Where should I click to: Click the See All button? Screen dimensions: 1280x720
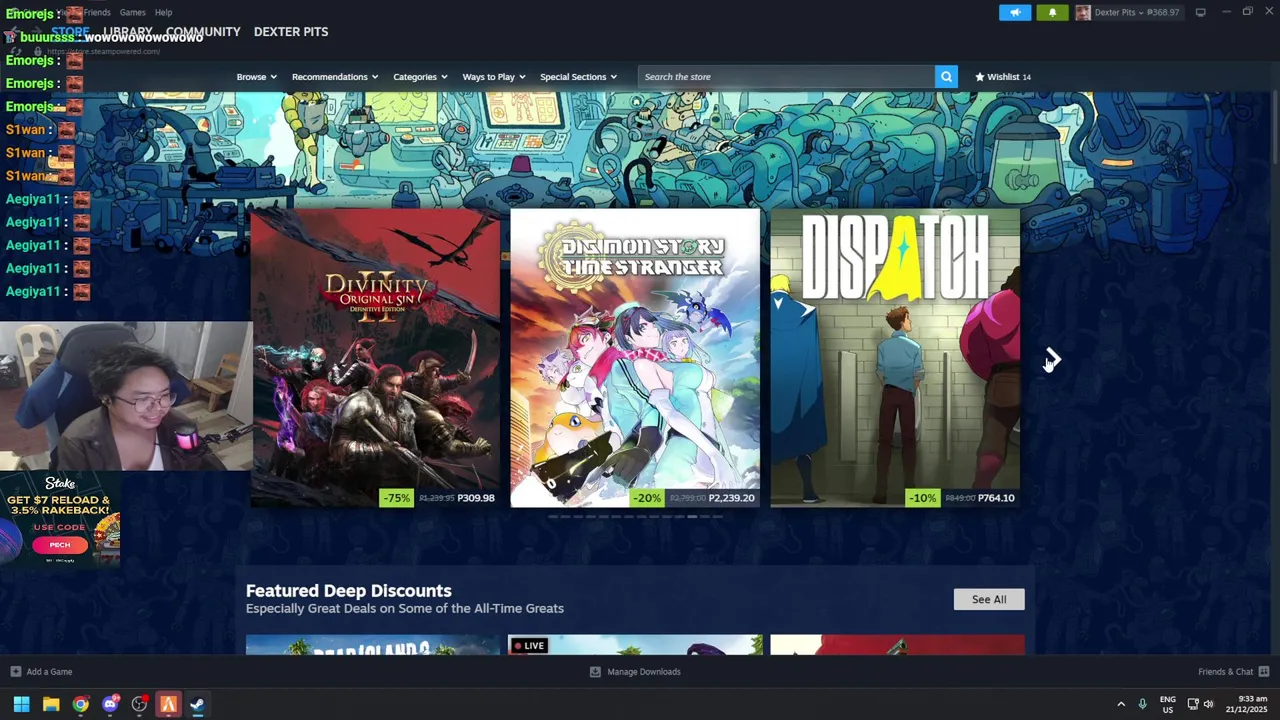click(x=989, y=599)
